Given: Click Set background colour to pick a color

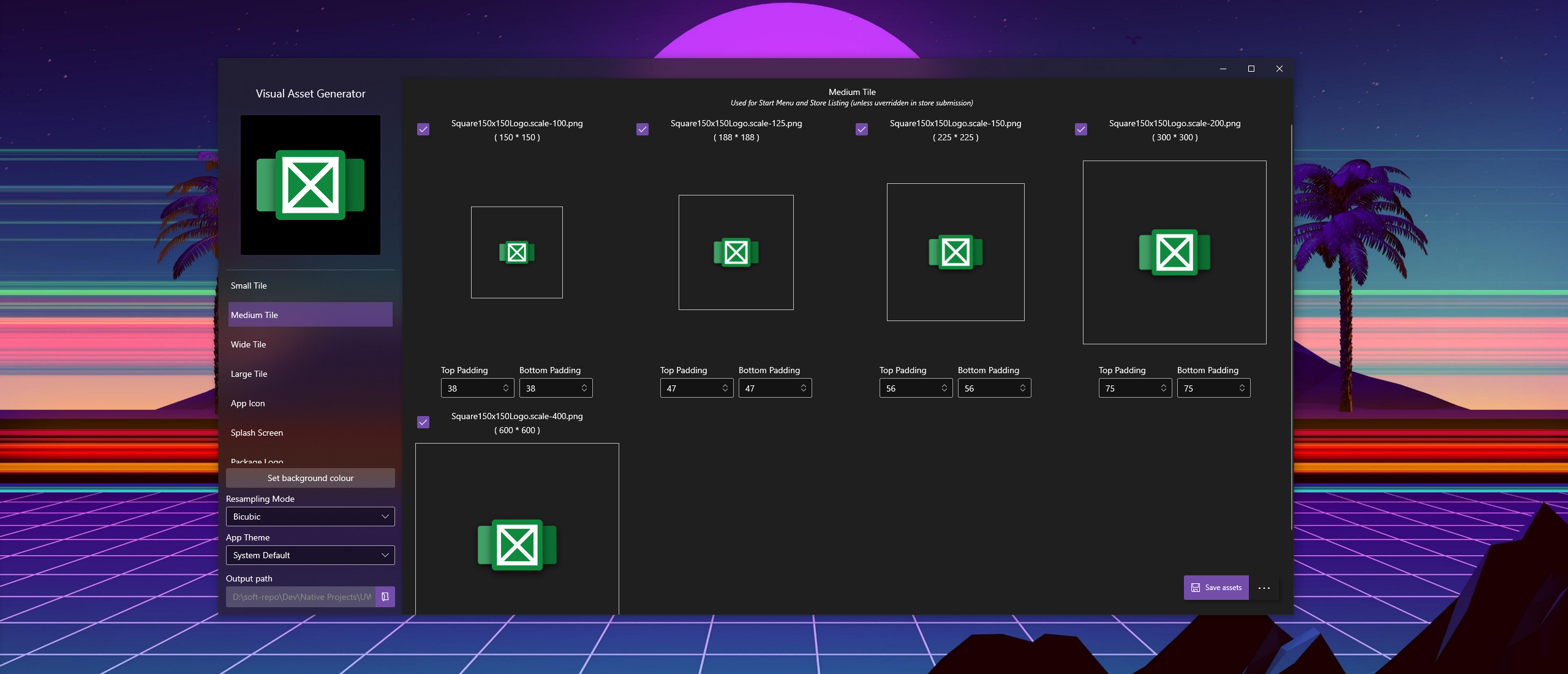Looking at the screenshot, I should coord(310,478).
